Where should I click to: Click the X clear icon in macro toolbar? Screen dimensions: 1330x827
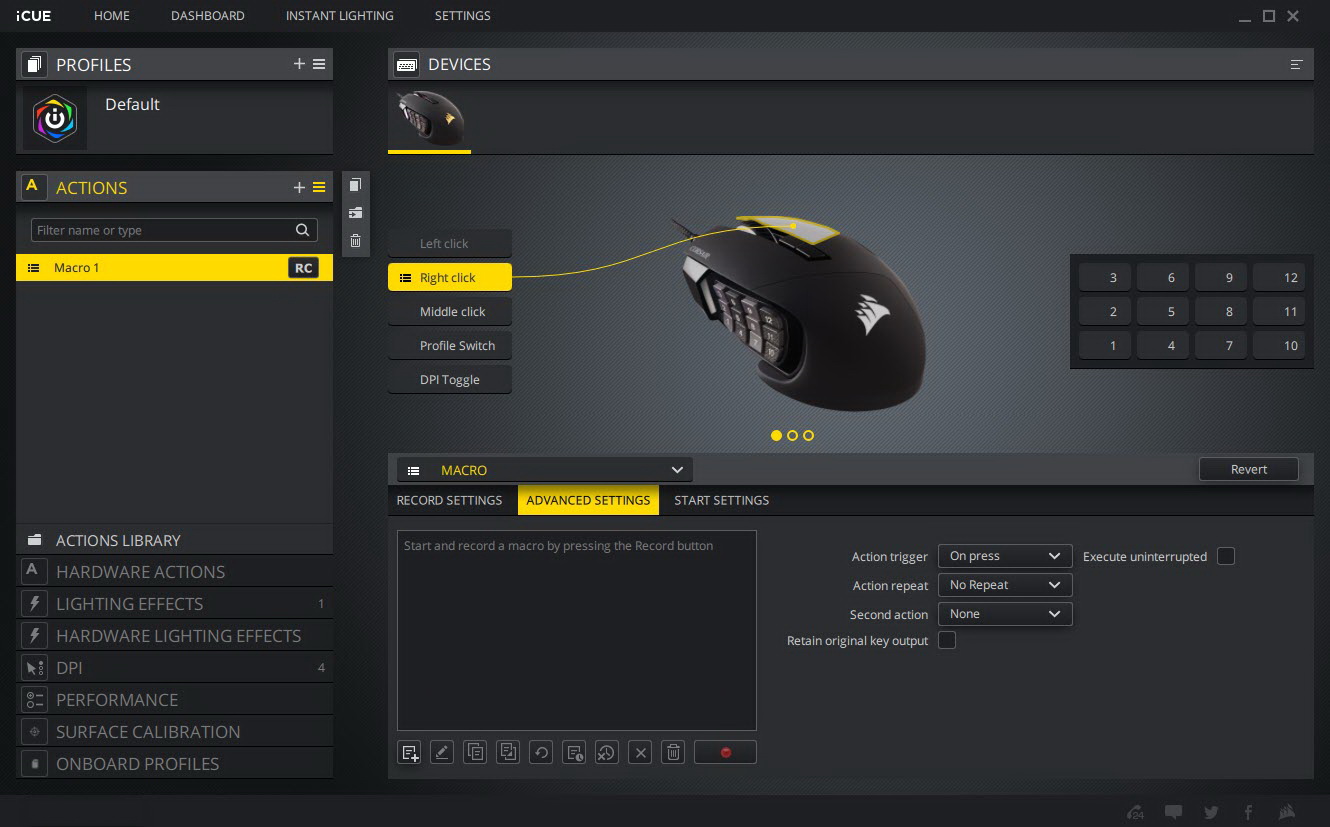(640, 753)
